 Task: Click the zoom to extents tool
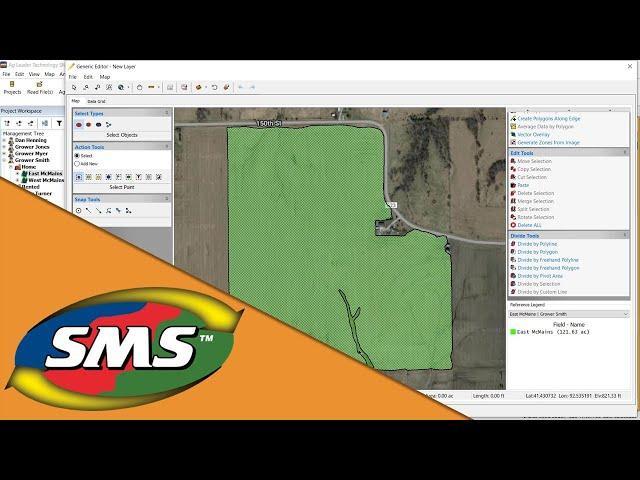tap(109, 87)
